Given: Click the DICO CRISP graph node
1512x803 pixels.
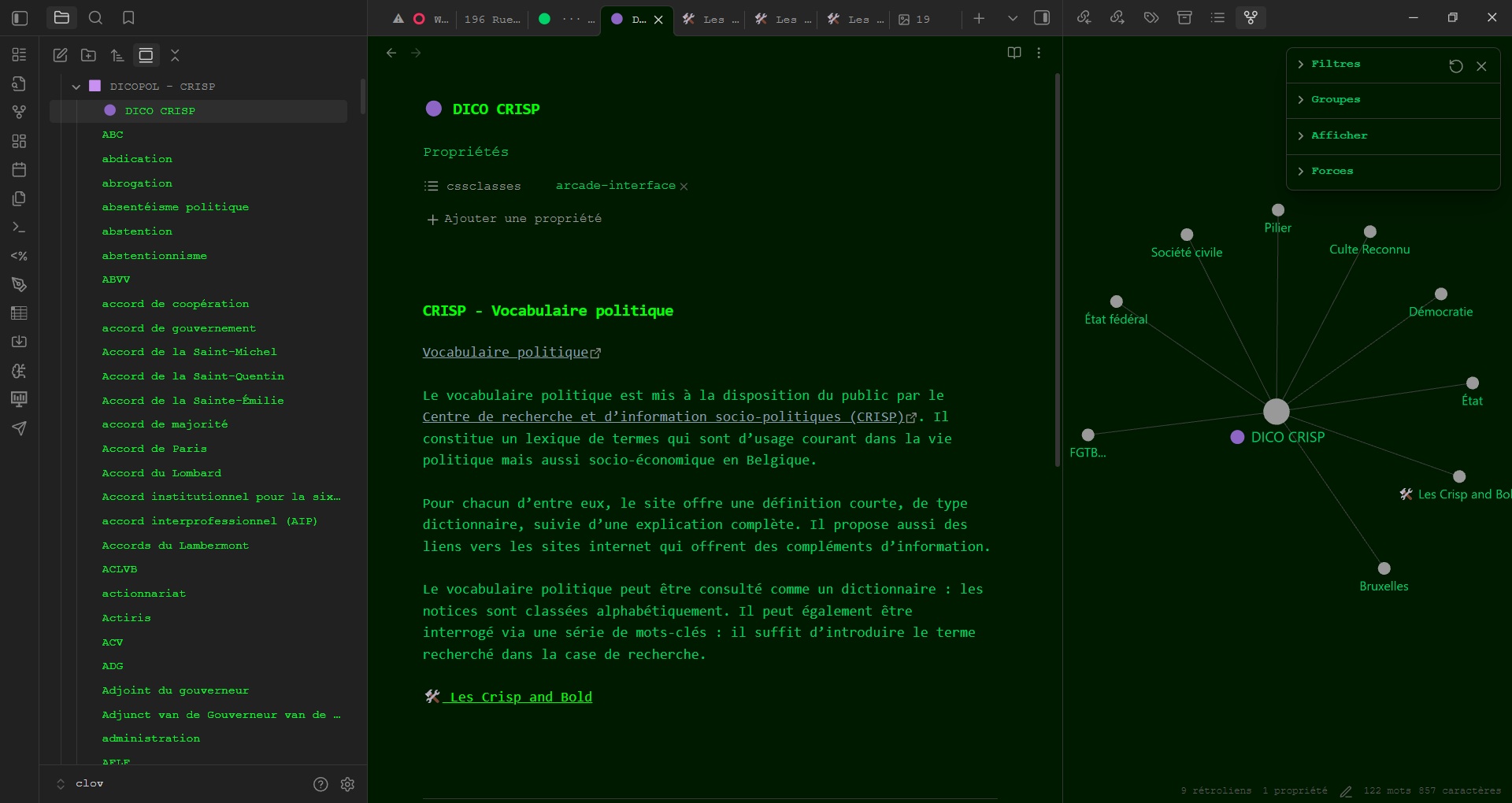Looking at the screenshot, I should (x=1276, y=411).
